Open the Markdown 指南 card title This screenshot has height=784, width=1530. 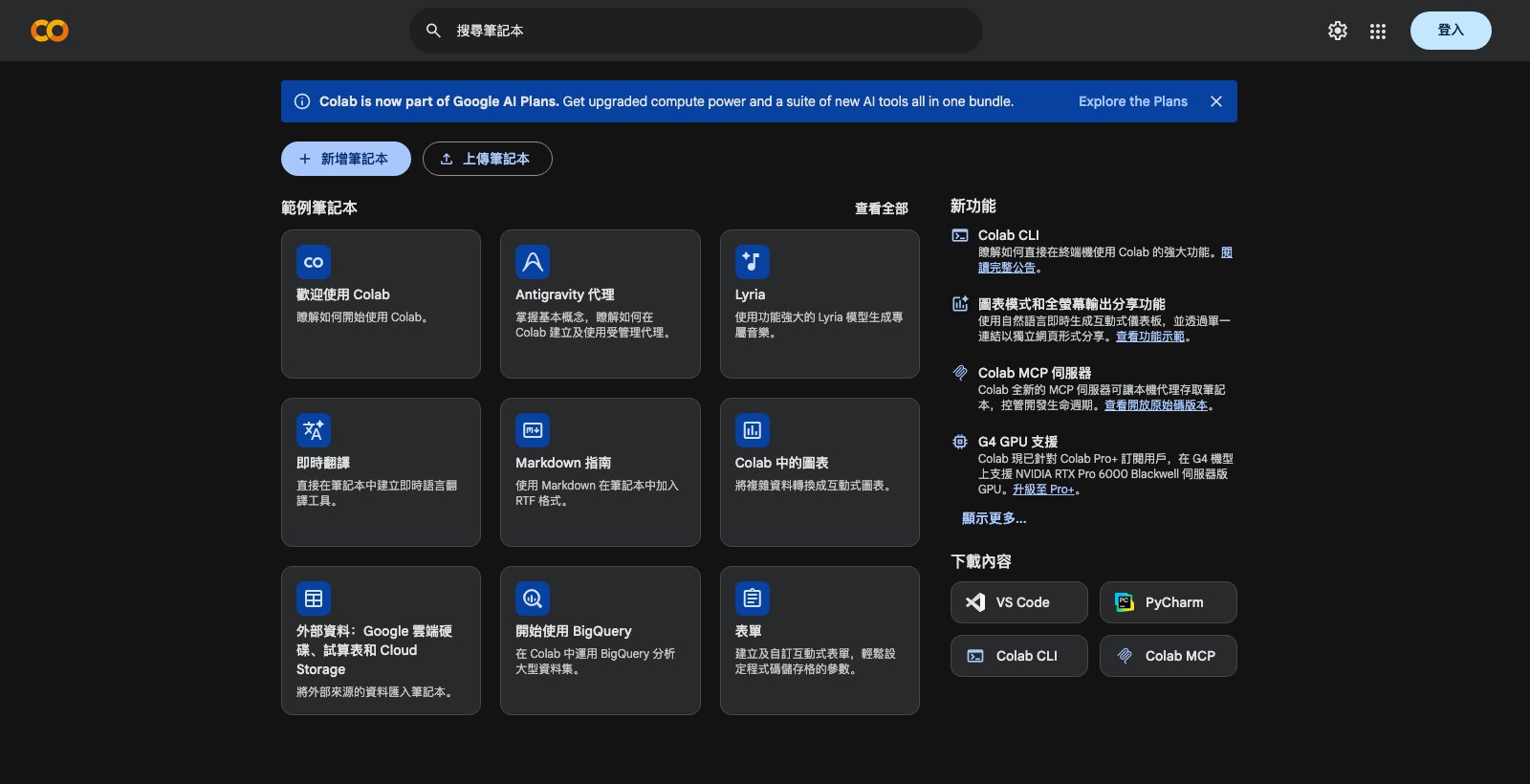pos(563,463)
